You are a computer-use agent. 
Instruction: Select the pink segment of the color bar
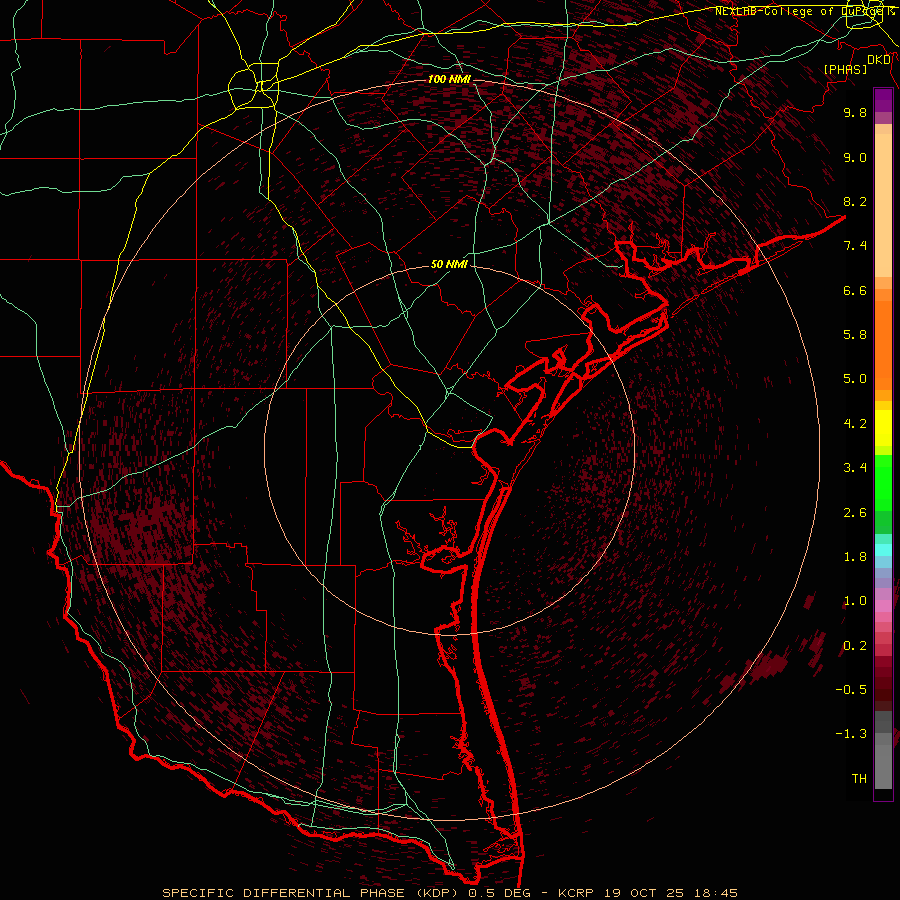tap(883, 606)
